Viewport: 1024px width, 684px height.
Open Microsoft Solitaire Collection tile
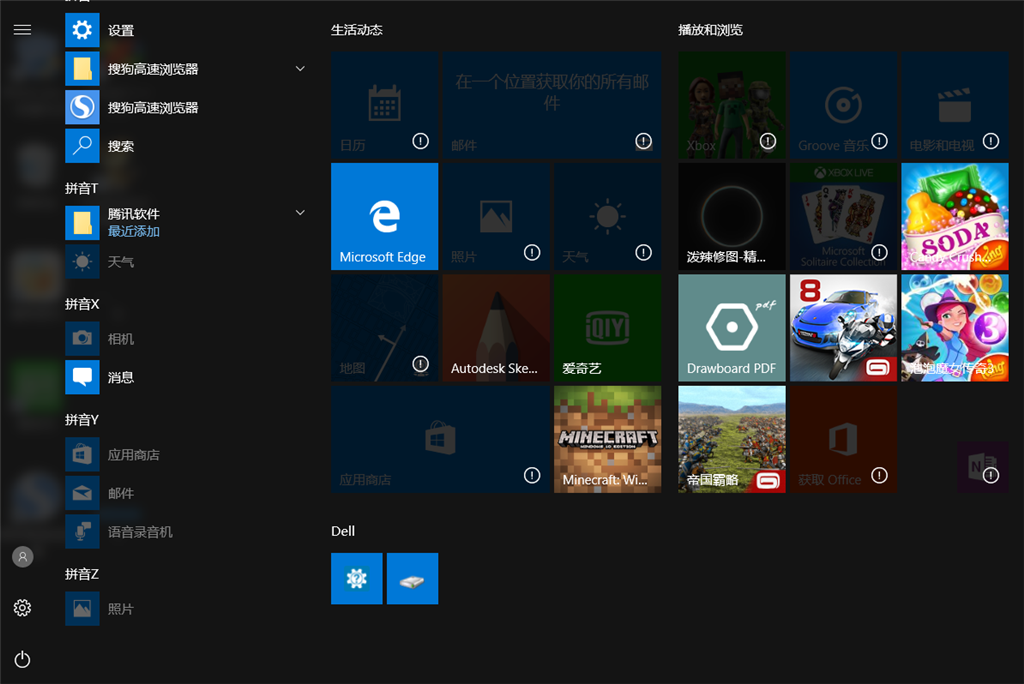tap(843, 216)
